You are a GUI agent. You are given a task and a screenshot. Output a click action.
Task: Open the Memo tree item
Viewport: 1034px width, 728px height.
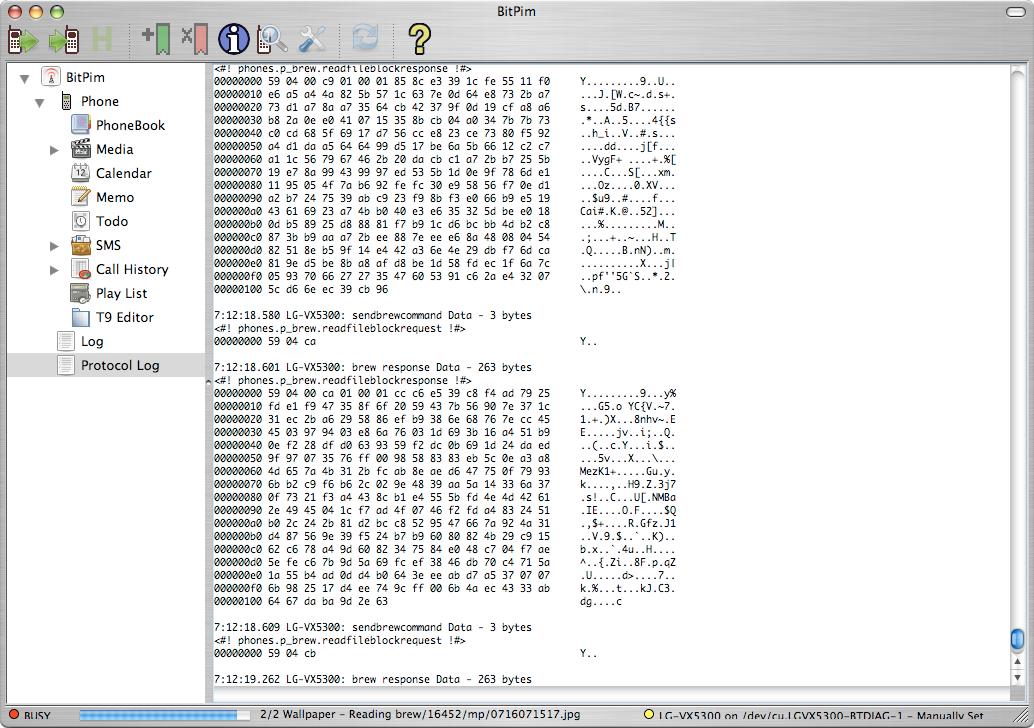pos(115,197)
